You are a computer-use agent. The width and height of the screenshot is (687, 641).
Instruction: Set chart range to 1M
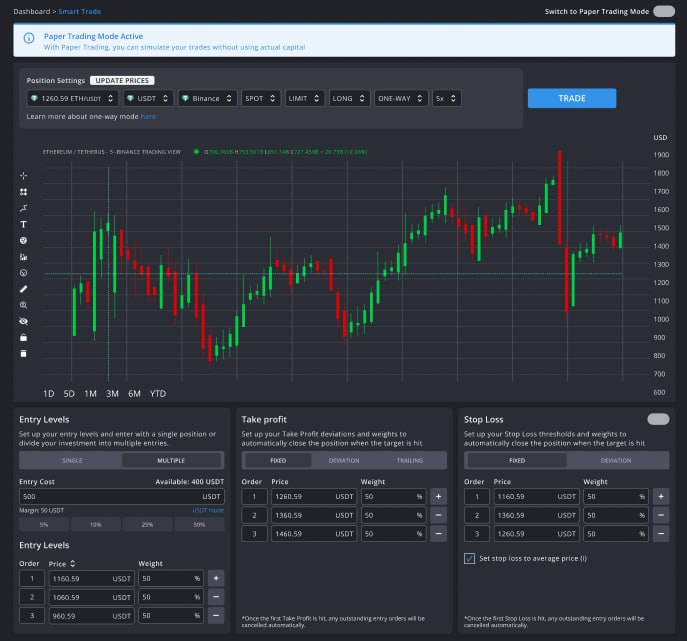90,393
